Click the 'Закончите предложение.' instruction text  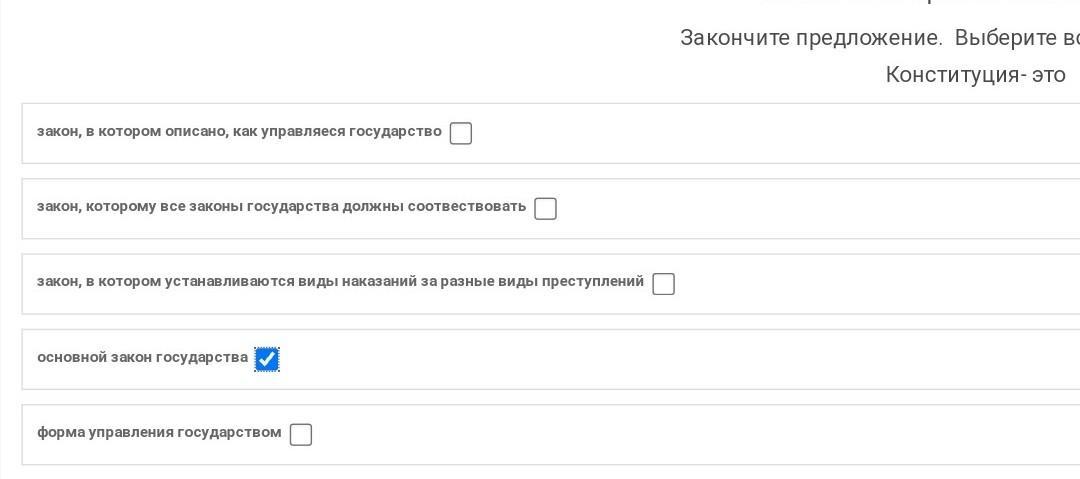point(811,38)
